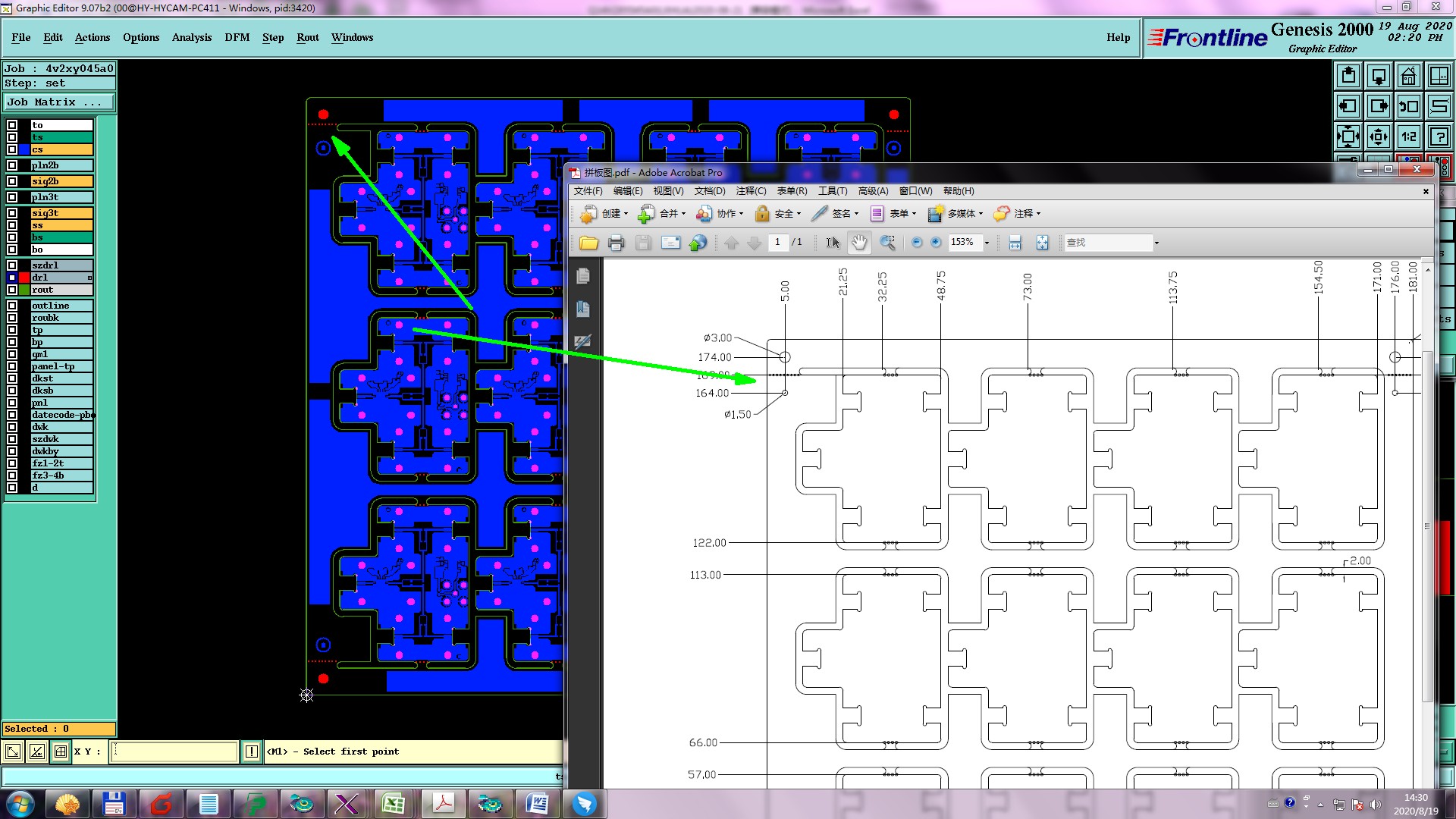Expand the 创建 (Create) dropdown
Screen dimensions: 1456x819
626,214
